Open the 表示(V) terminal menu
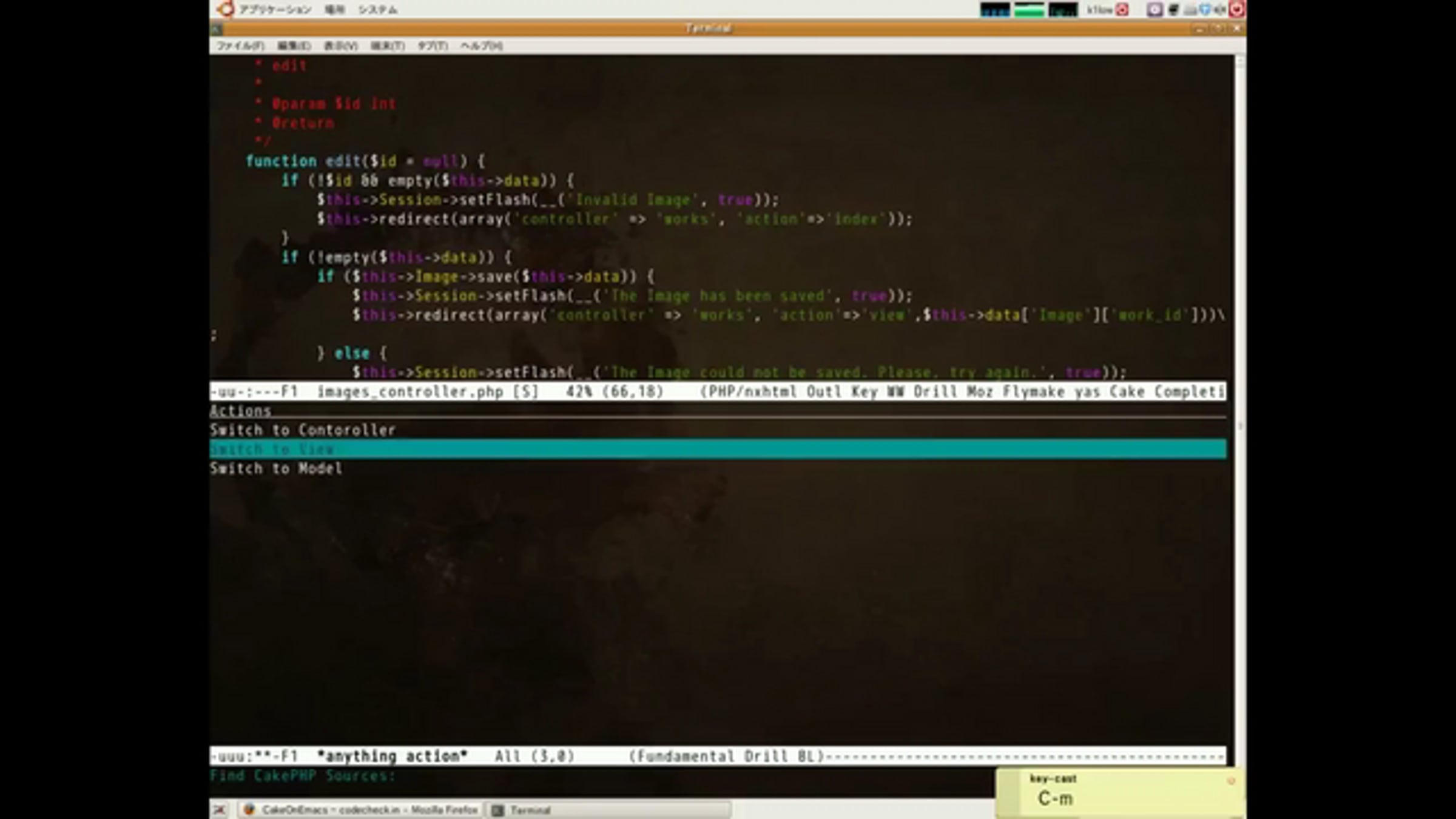Screen dimensions: 1456x819 (x=340, y=46)
